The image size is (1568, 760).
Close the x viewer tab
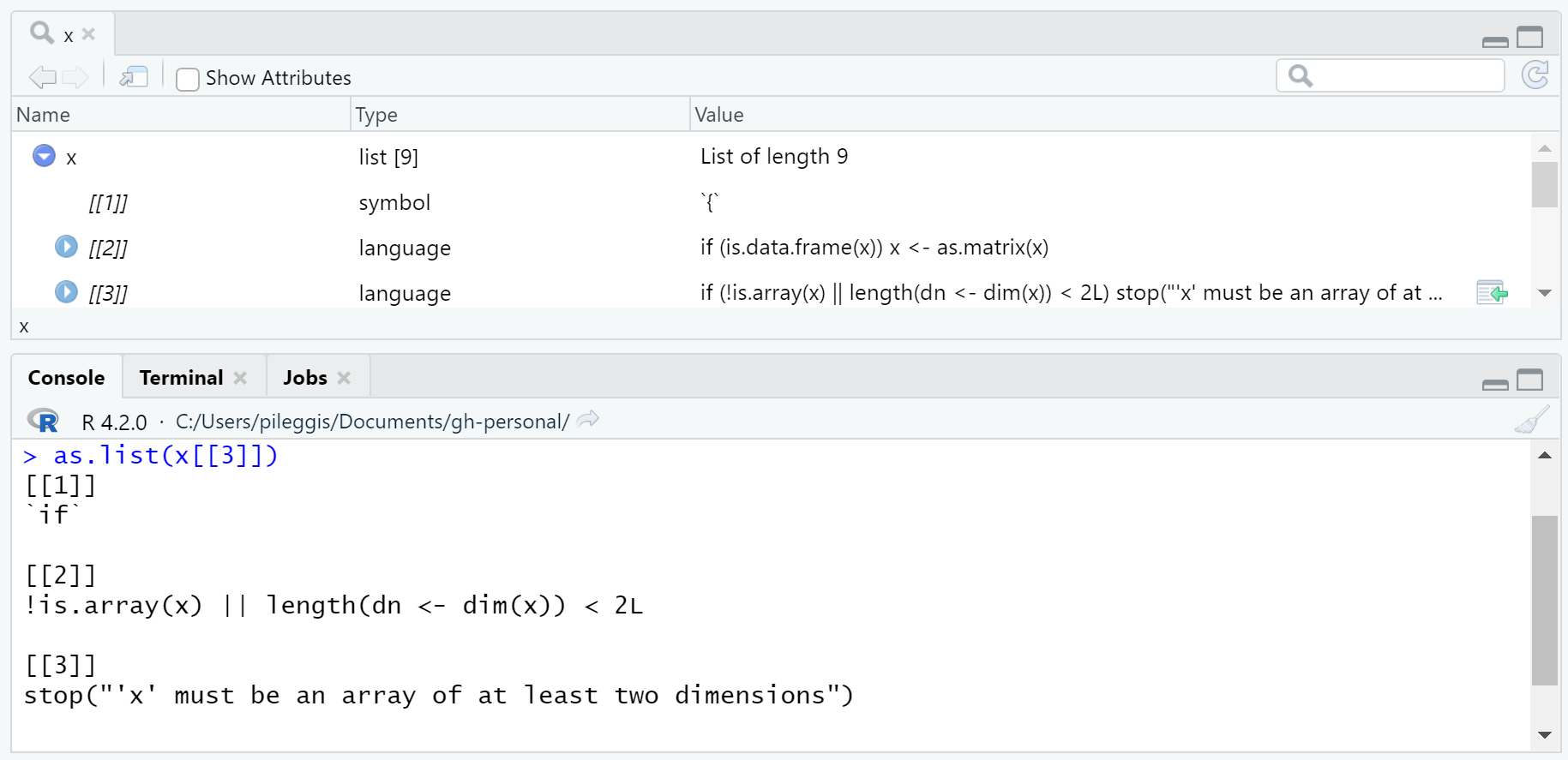(88, 34)
